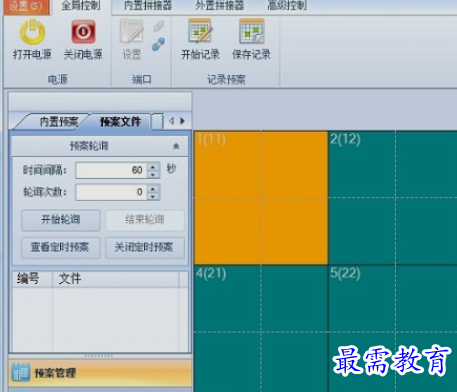This screenshot has width=457, height=392.
Task: Save record with 保存记录 icon
Action: tap(252, 31)
